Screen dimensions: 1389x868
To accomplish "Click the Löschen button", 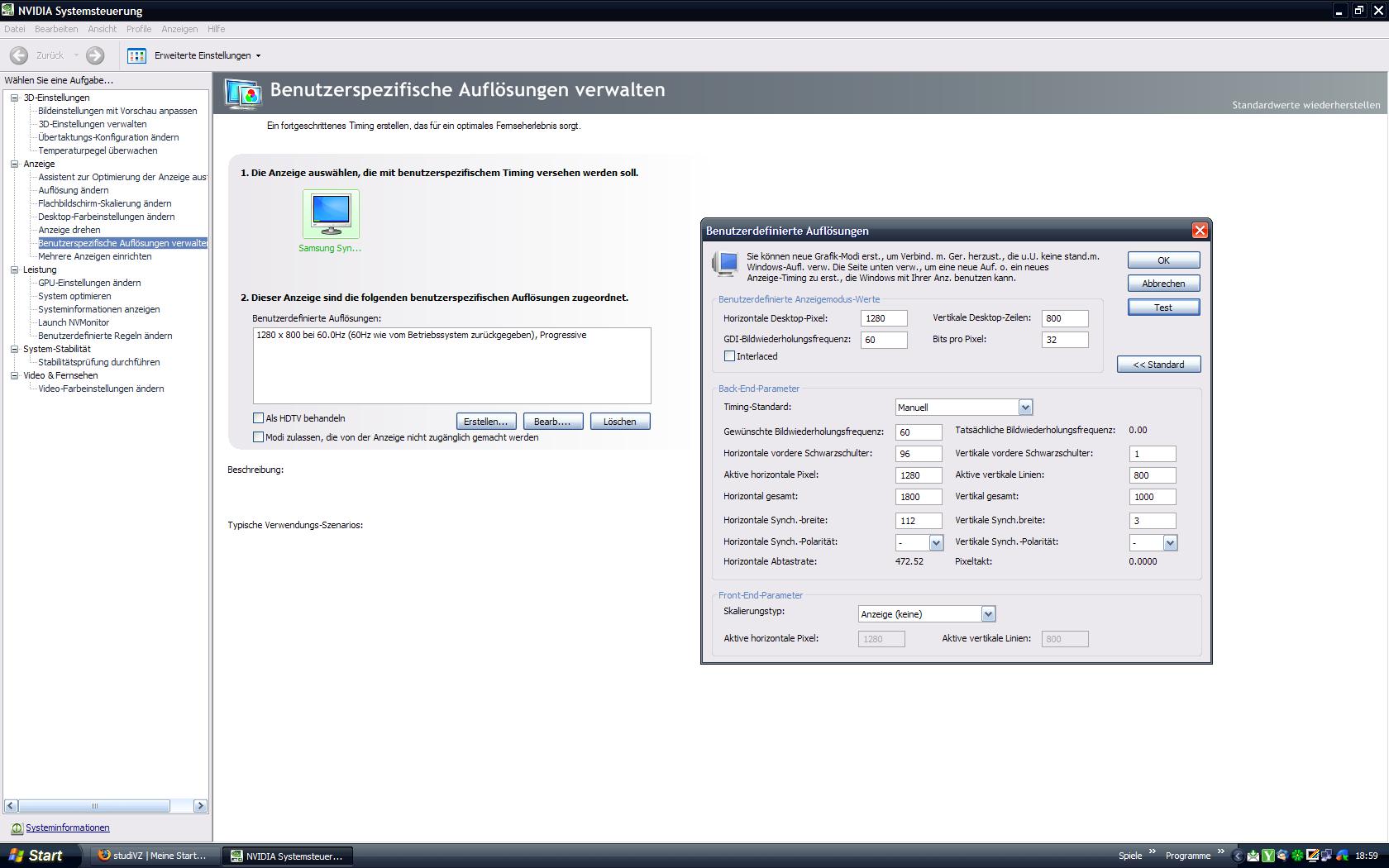I will pos(620,422).
